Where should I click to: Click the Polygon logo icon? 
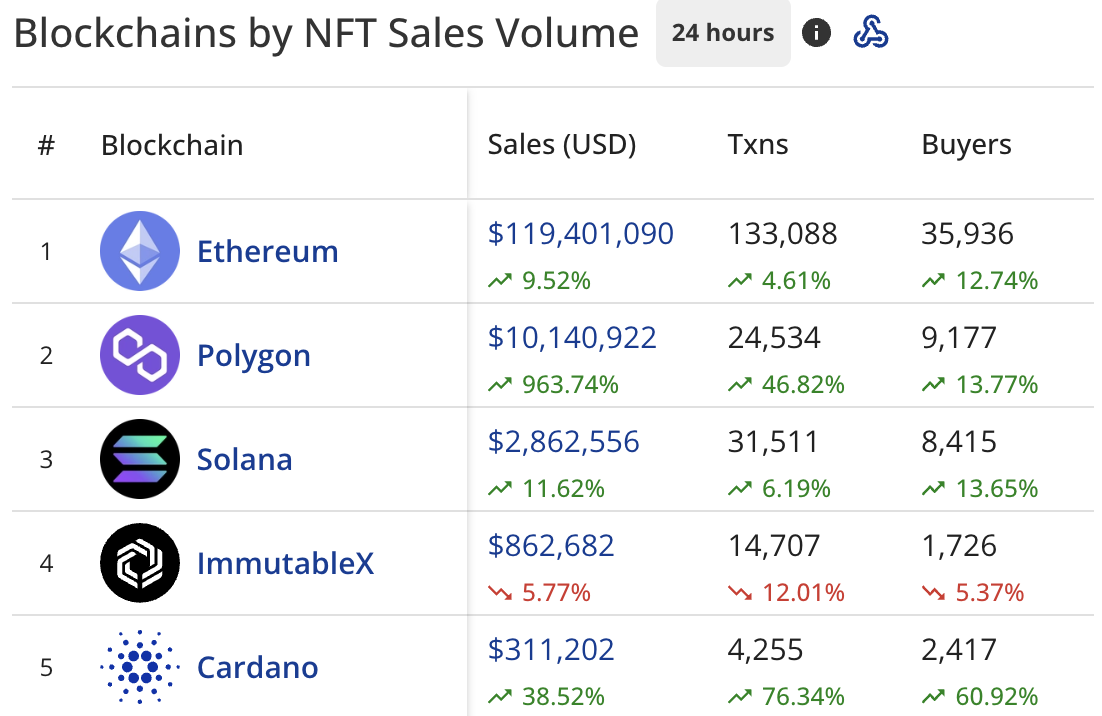140,355
